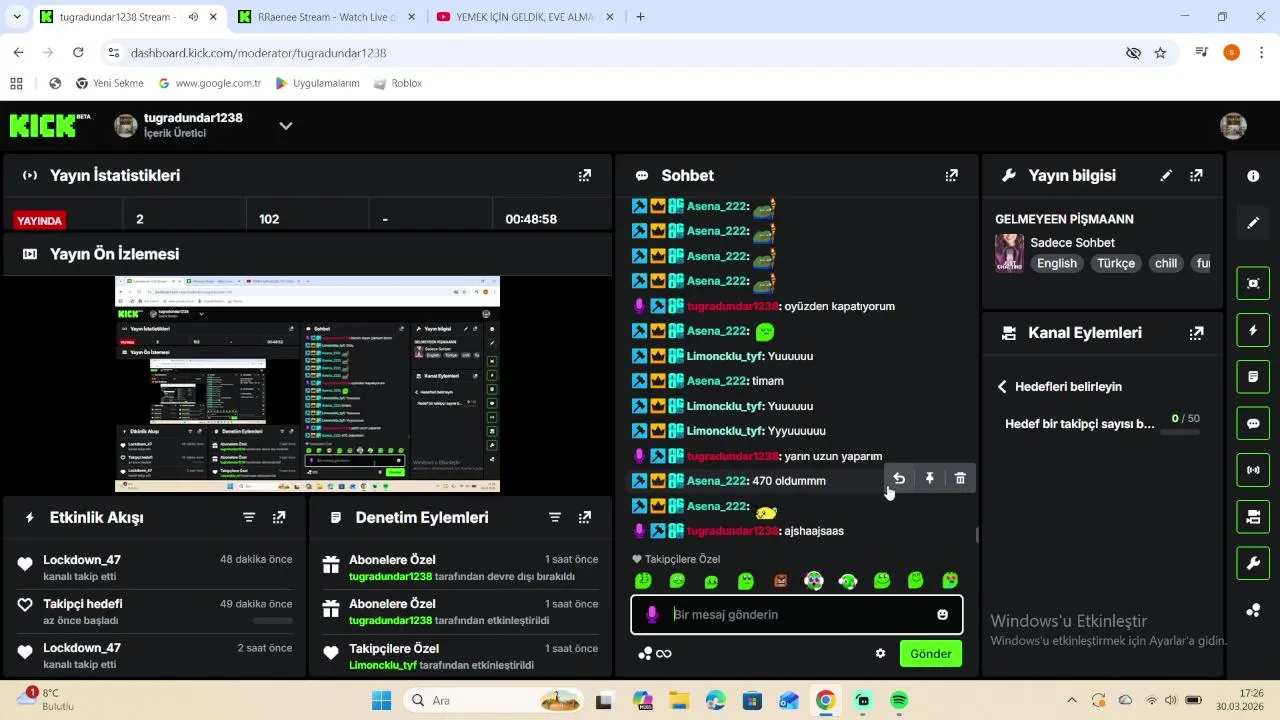This screenshot has height=720, width=1280.
Task: Click username tugradundar1238 on 'ajshaajsaas' message
Action: click(x=732, y=531)
